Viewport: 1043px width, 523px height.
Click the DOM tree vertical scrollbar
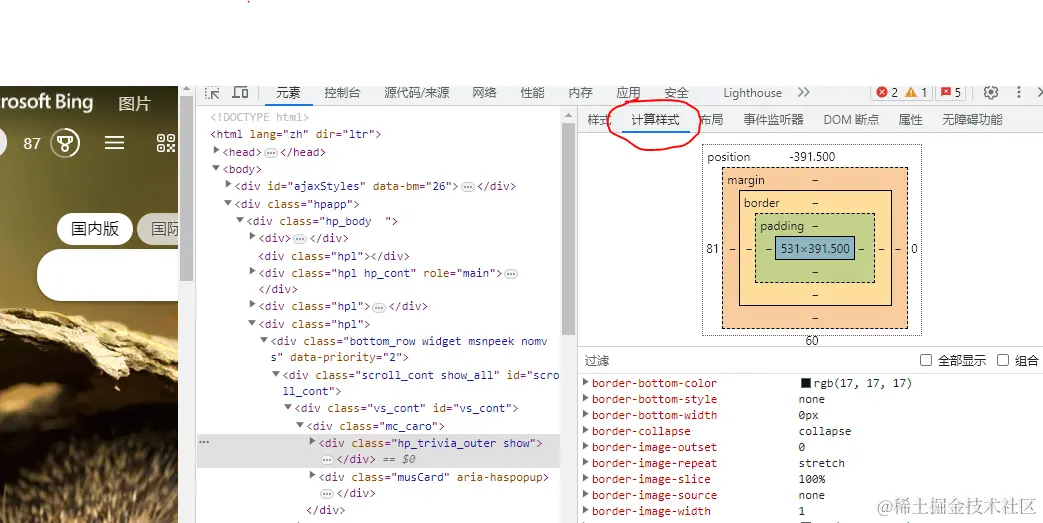click(x=568, y=230)
